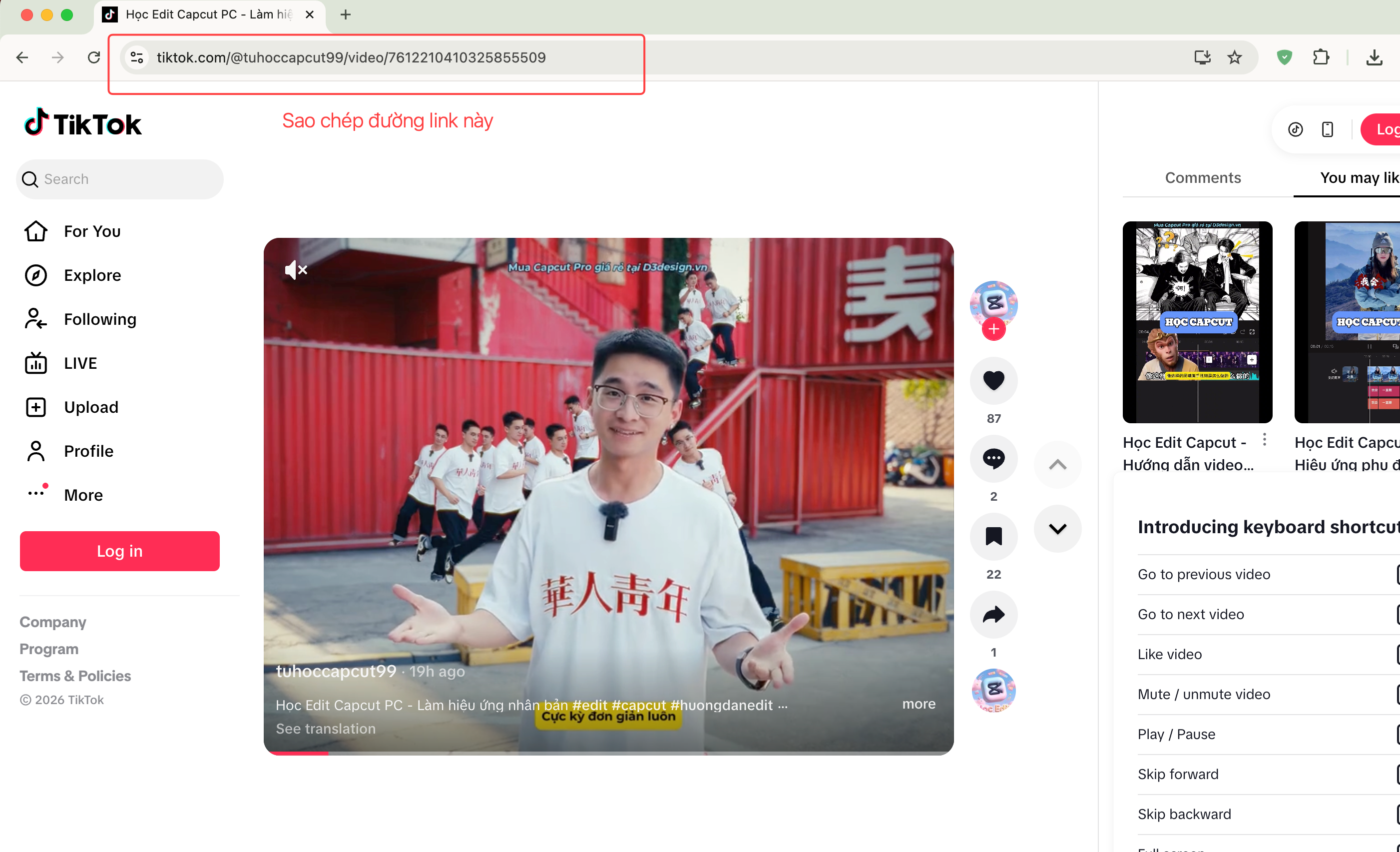Open your Profile from the sidebar
1400x852 pixels.
click(x=88, y=451)
